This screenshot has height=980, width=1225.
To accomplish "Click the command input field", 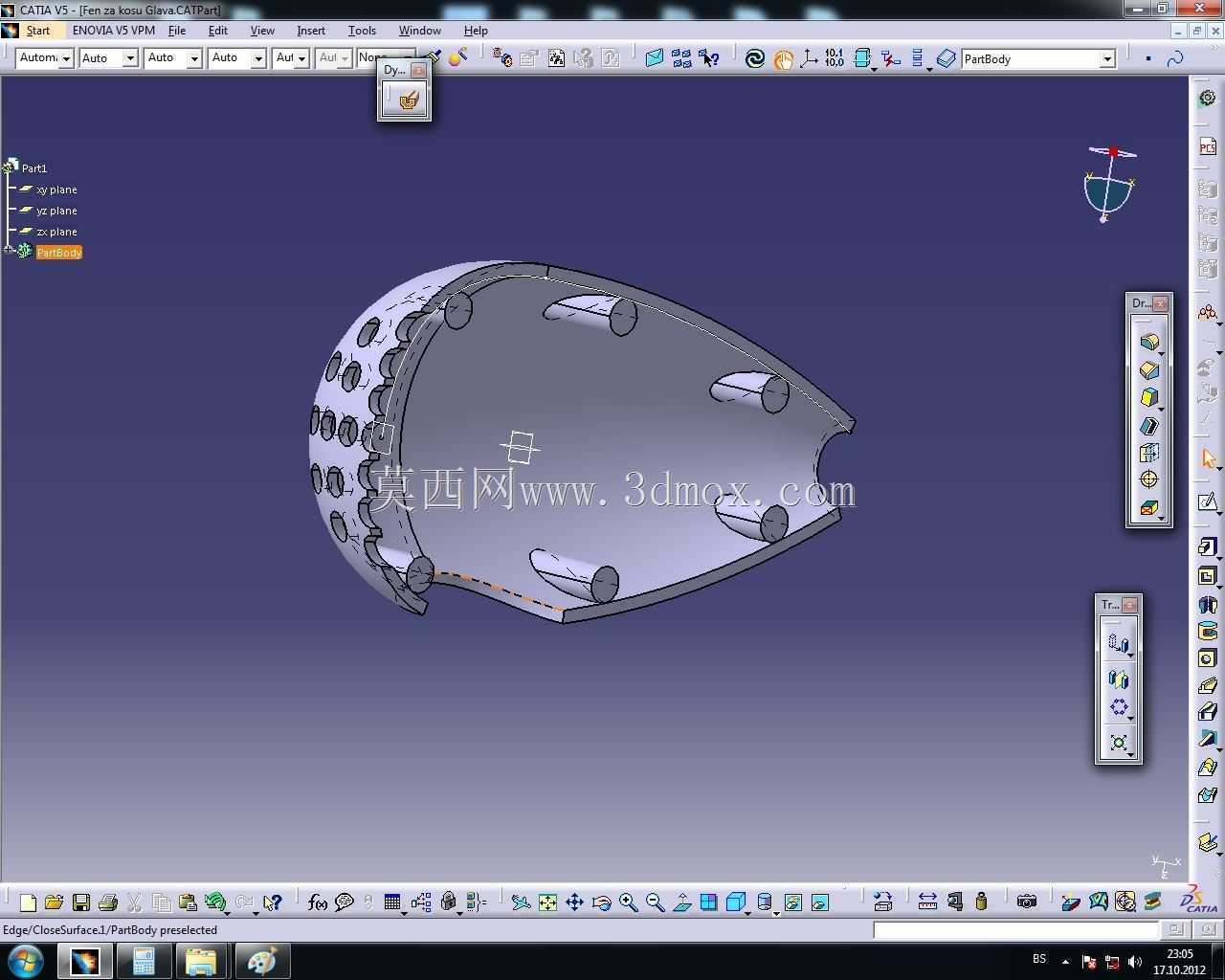I will pos(1016,929).
